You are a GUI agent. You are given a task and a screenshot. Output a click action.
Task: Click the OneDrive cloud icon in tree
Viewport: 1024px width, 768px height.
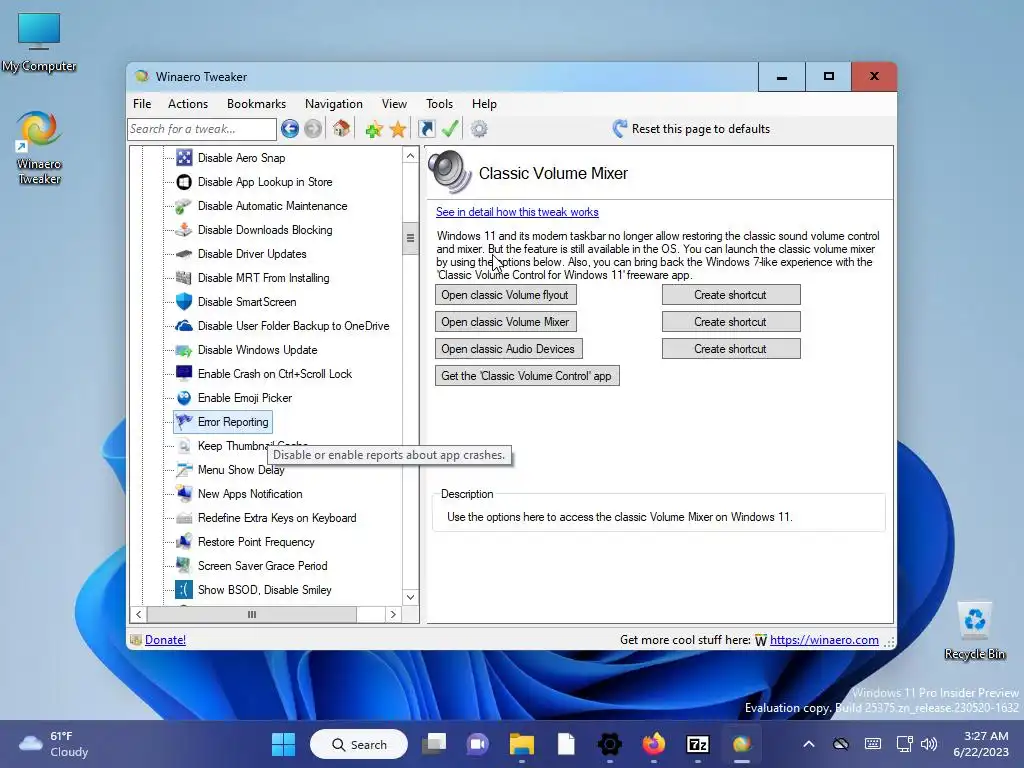click(184, 326)
